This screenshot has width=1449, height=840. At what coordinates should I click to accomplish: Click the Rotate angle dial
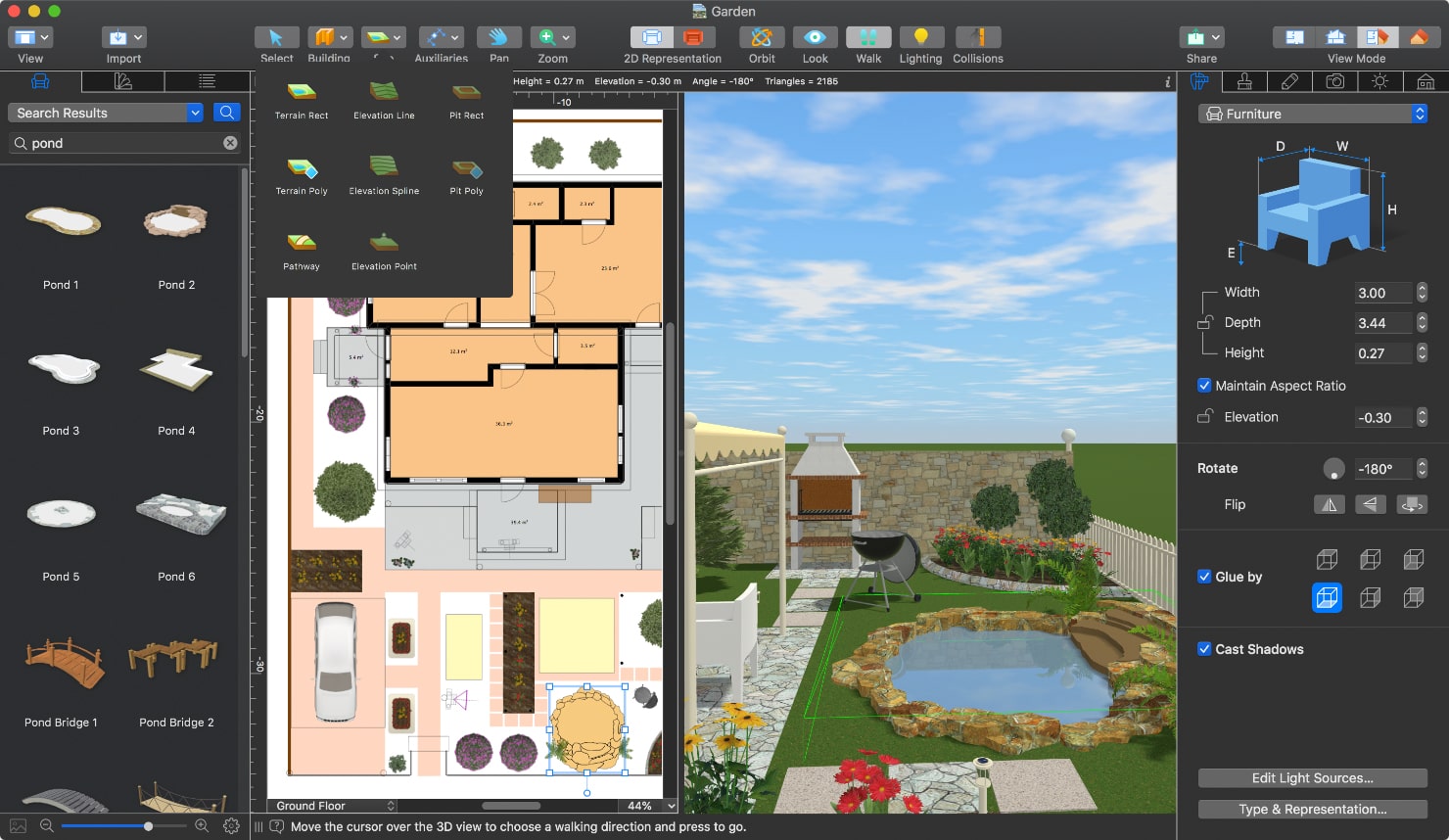[x=1333, y=469]
